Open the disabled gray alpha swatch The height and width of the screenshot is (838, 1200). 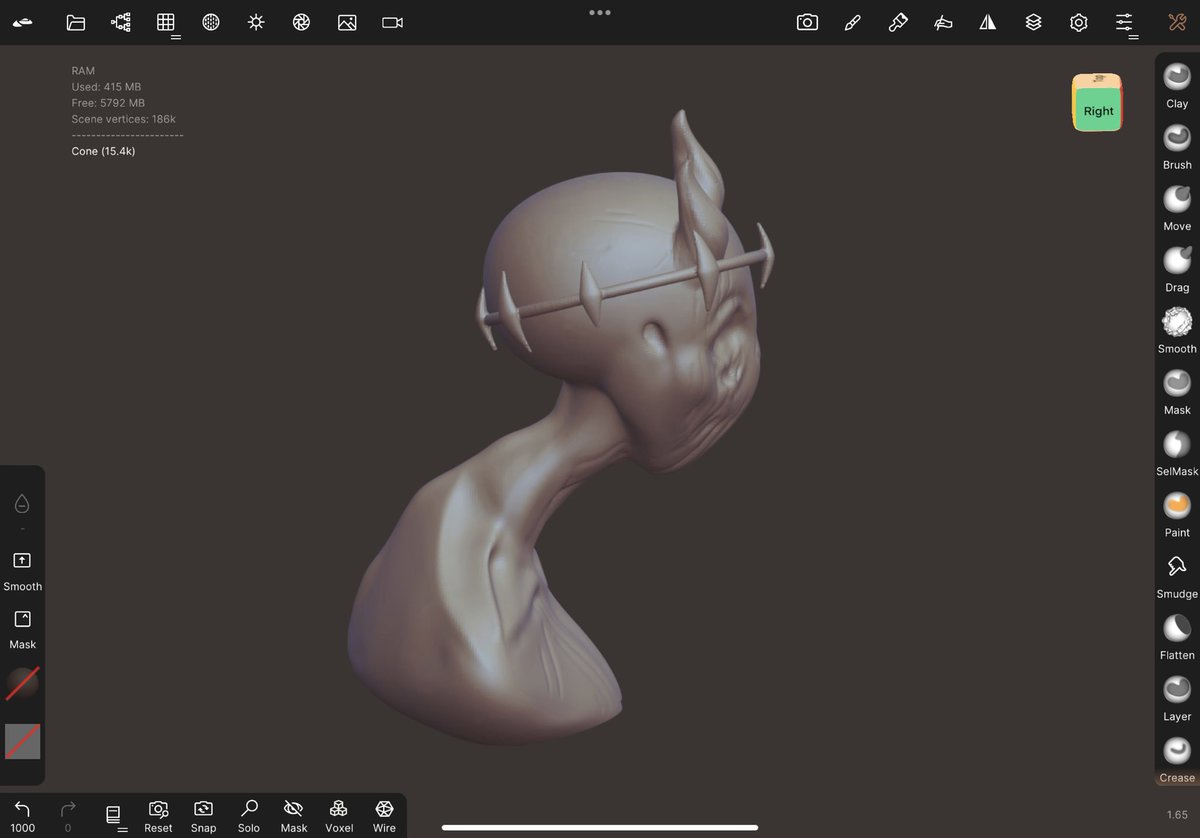[22, 742]
